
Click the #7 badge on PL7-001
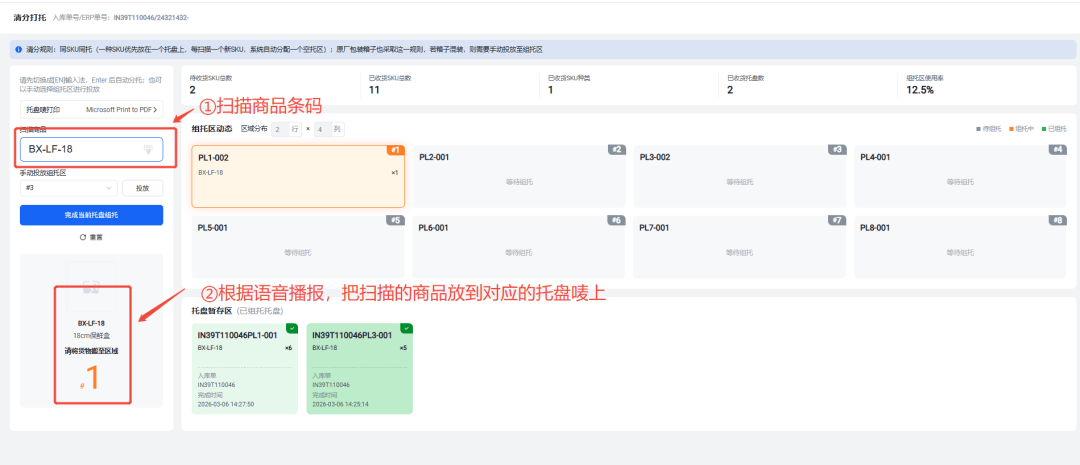click(x=838, y=220)
